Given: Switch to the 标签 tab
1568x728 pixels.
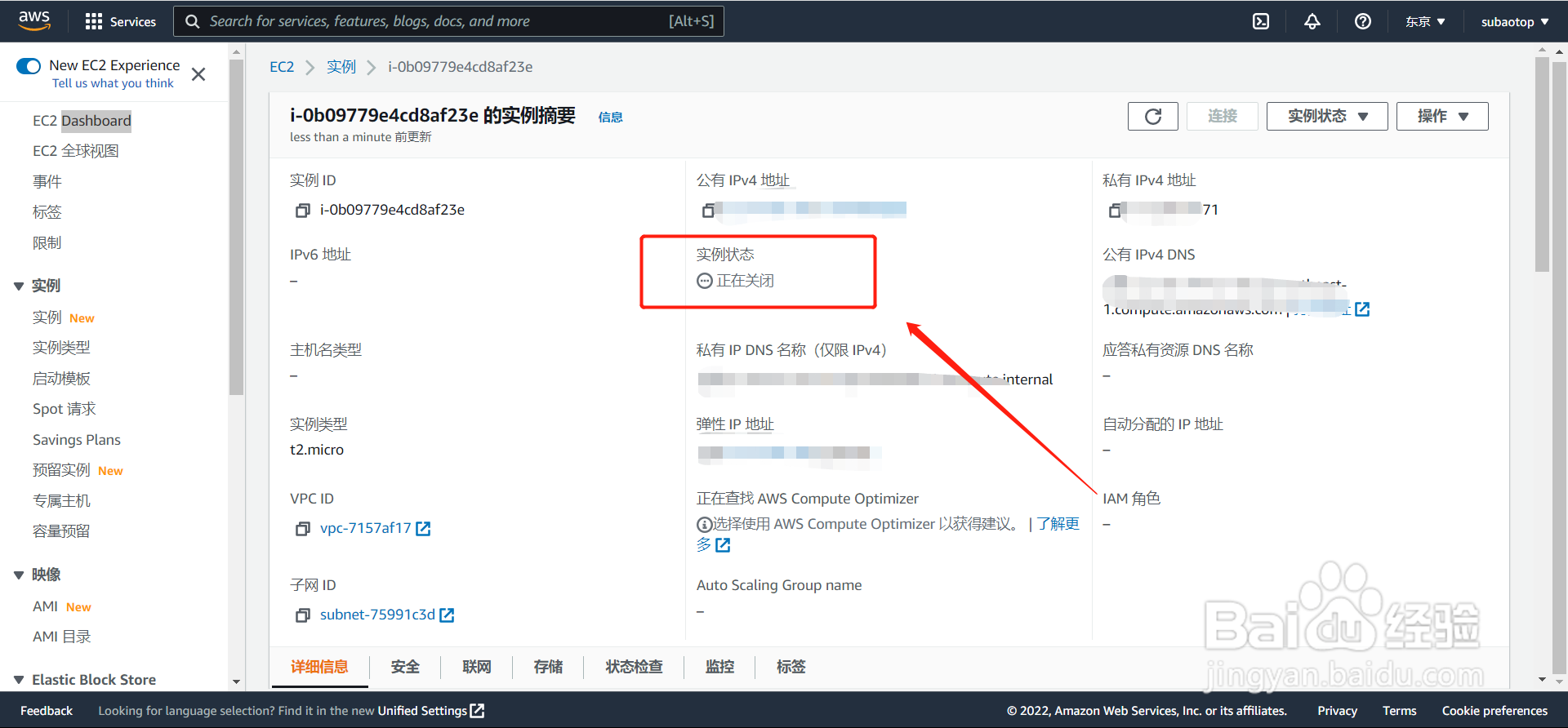Looking at the screenshot, I should pyautogui.click(x=791, y=667).
